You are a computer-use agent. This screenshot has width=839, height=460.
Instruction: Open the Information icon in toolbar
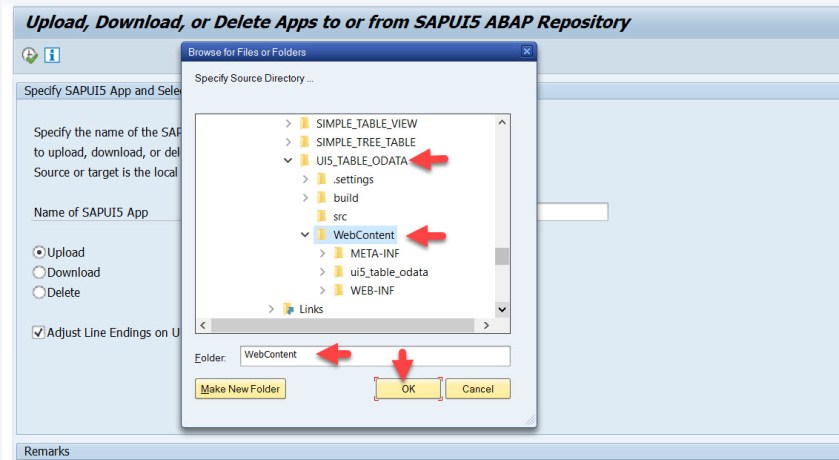pyautogui.click(x=52, y=55)
